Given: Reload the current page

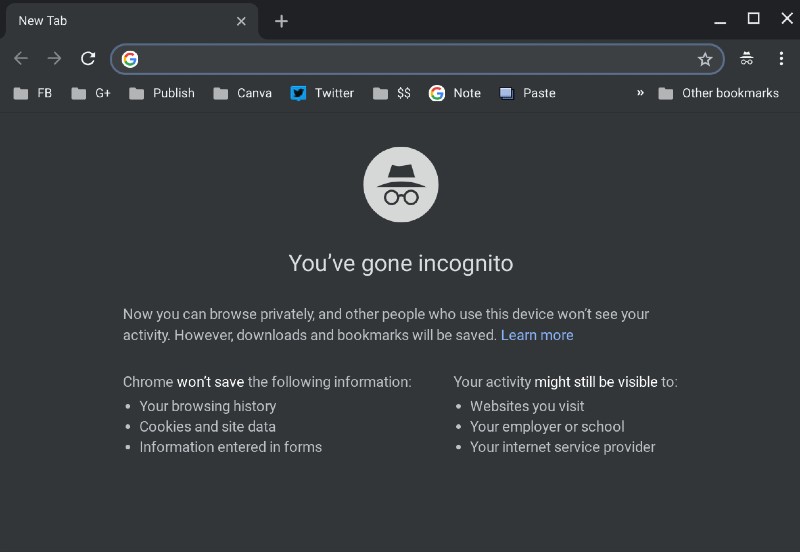Looking at the screenshot, I should coord(88,59).
